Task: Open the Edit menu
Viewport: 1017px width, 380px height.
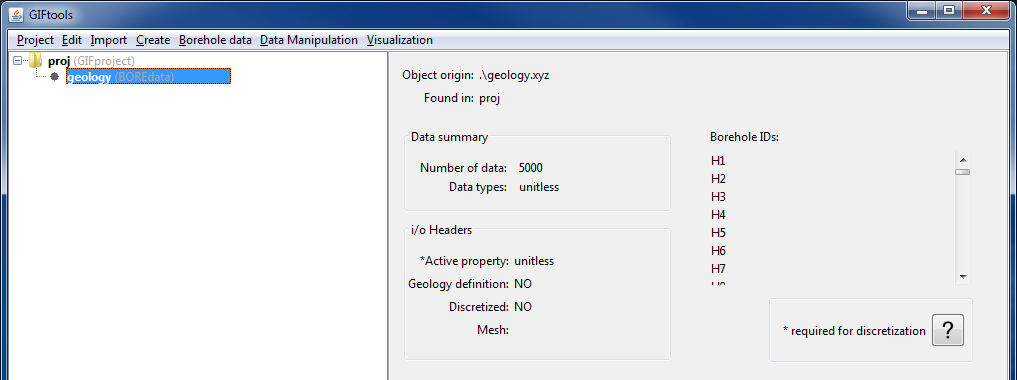Action: coord(72,40)
